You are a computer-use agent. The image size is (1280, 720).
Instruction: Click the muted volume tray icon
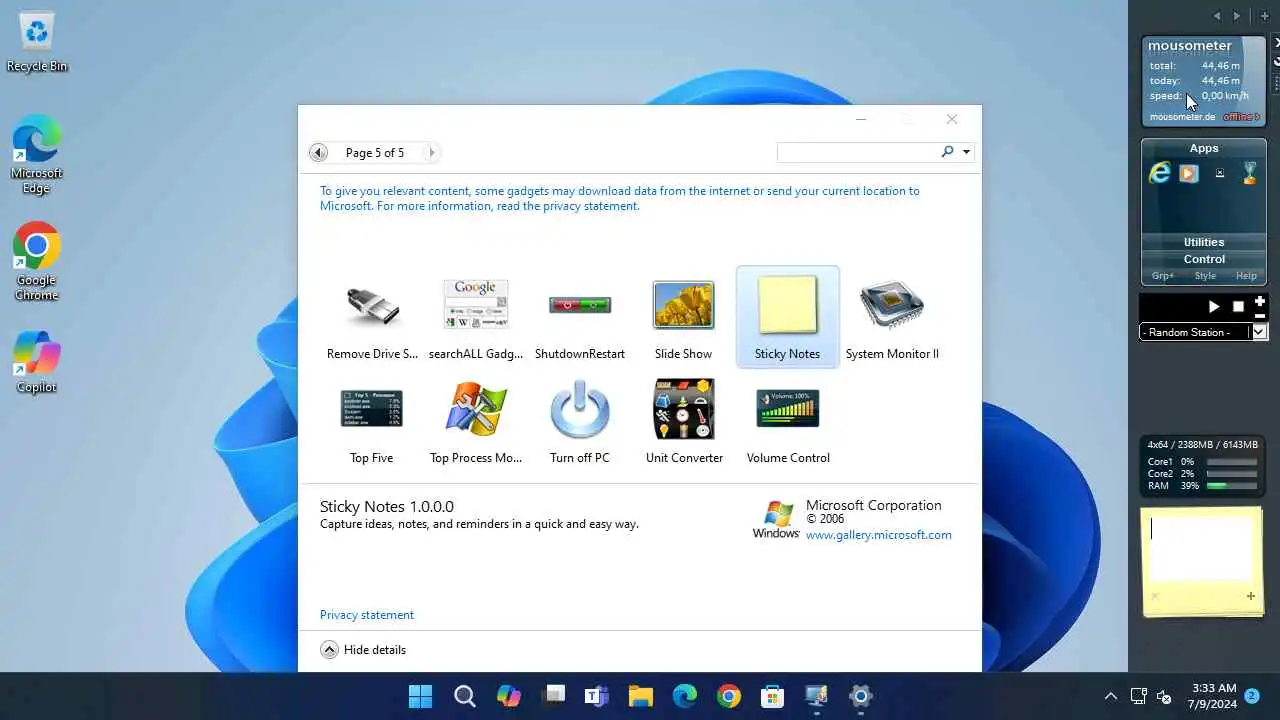1164,696
